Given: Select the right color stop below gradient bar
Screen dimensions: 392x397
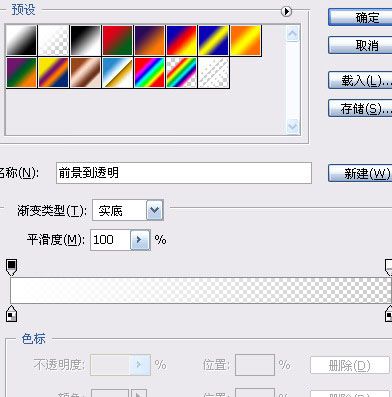Looking at the screenshot, I should pyautogui.click(x=388, y=313).
